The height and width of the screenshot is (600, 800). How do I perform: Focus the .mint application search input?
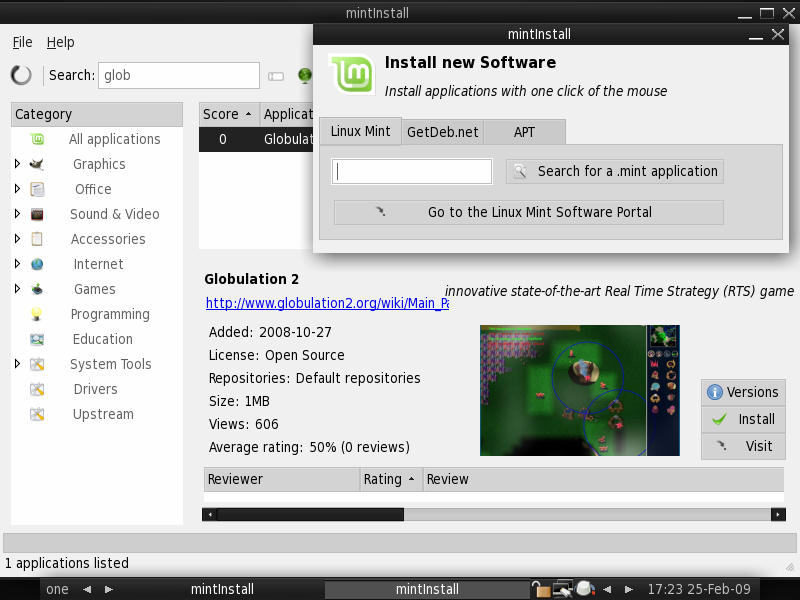tap(412, 171)
